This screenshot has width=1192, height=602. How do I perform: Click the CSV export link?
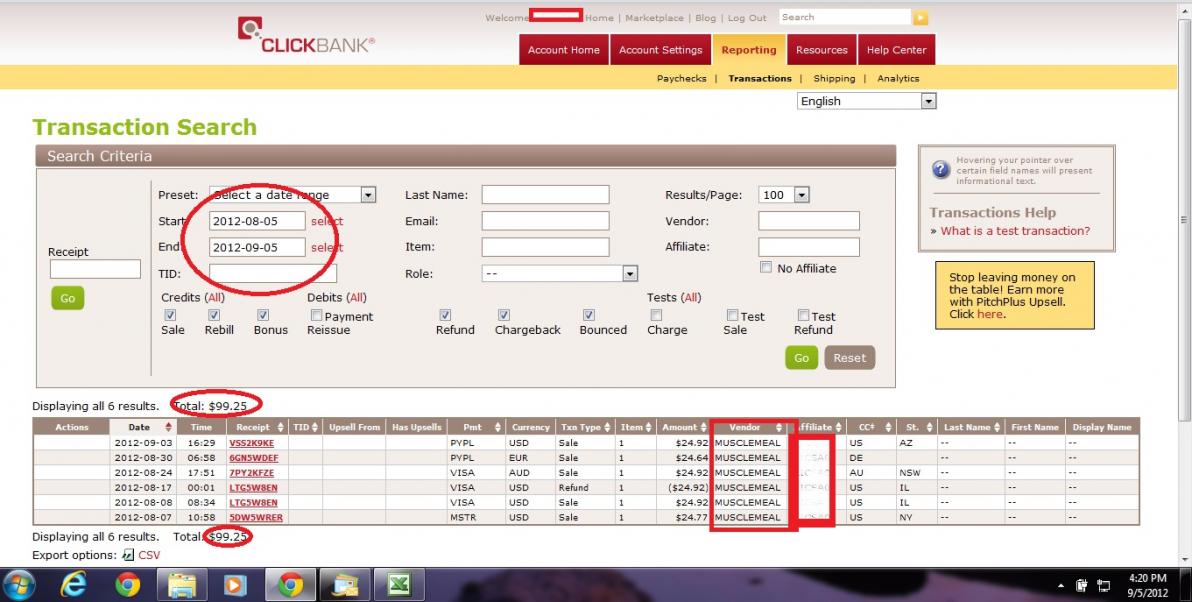(x=149, y=555)
